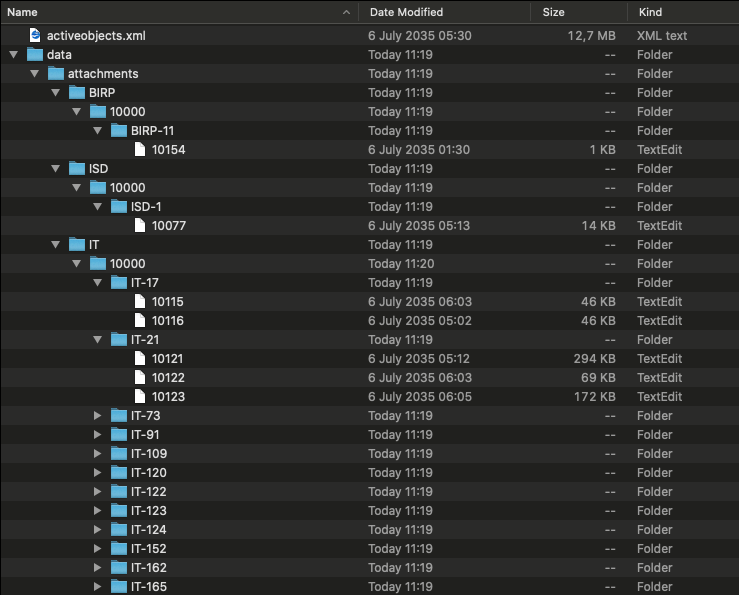Expand the IT-165 folder

pos(98,587)
